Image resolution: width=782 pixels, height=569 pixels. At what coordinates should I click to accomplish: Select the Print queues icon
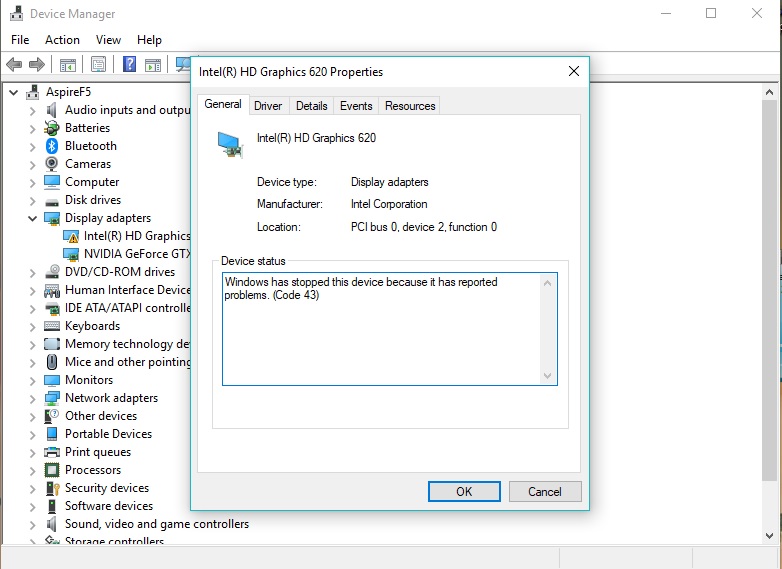[x=52, y=452]
